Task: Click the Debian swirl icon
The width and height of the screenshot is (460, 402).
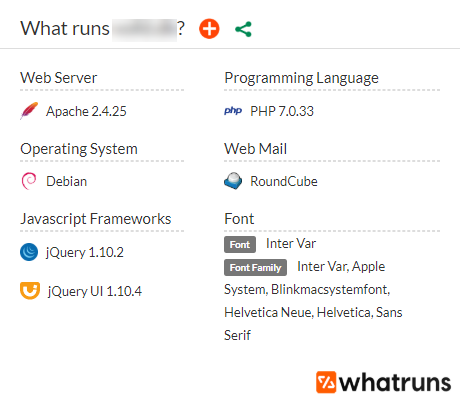Action: pyautogui.click(x=29, y=181)
